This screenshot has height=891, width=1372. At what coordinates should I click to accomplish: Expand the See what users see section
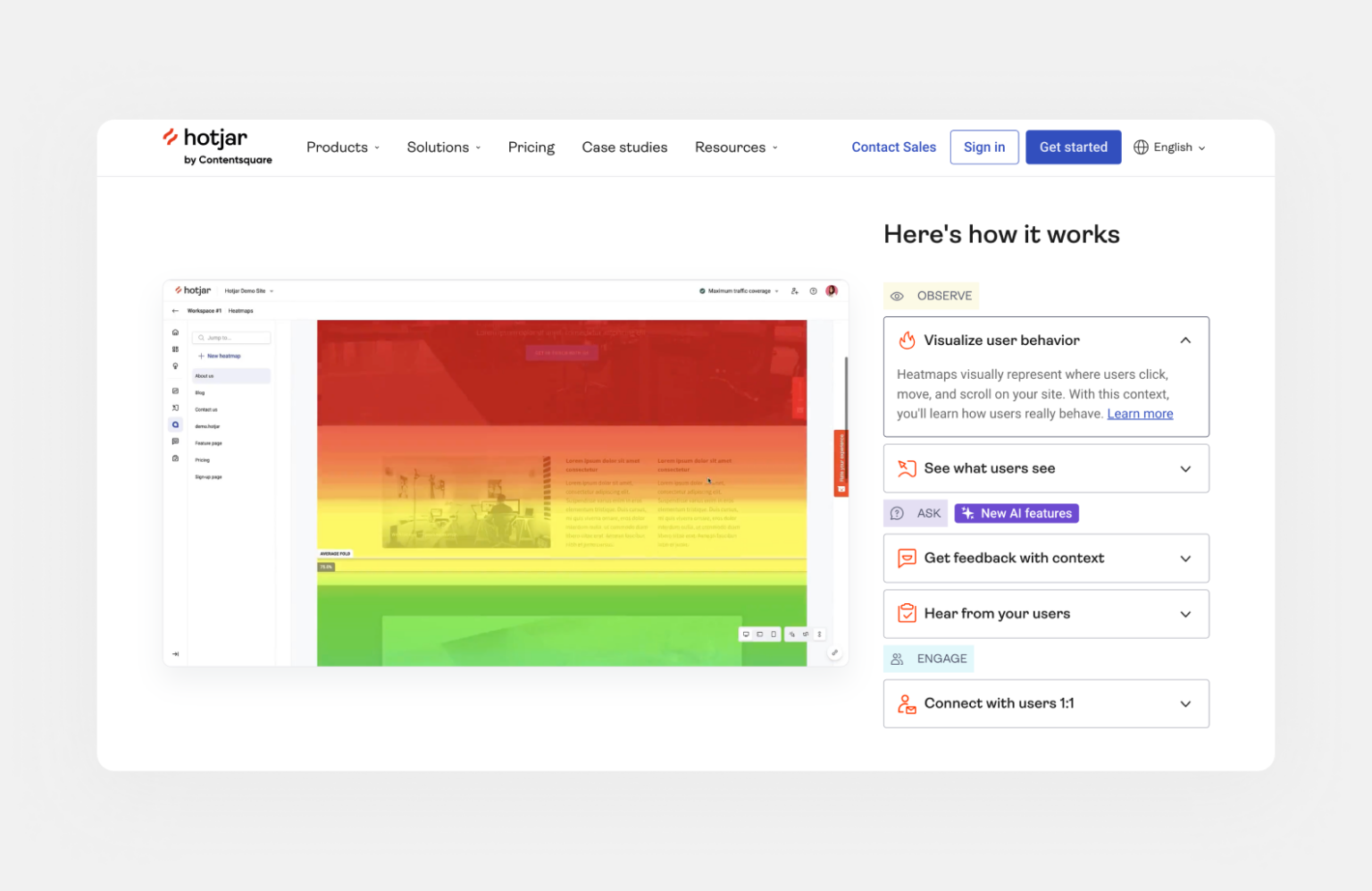coord(1185,468)
